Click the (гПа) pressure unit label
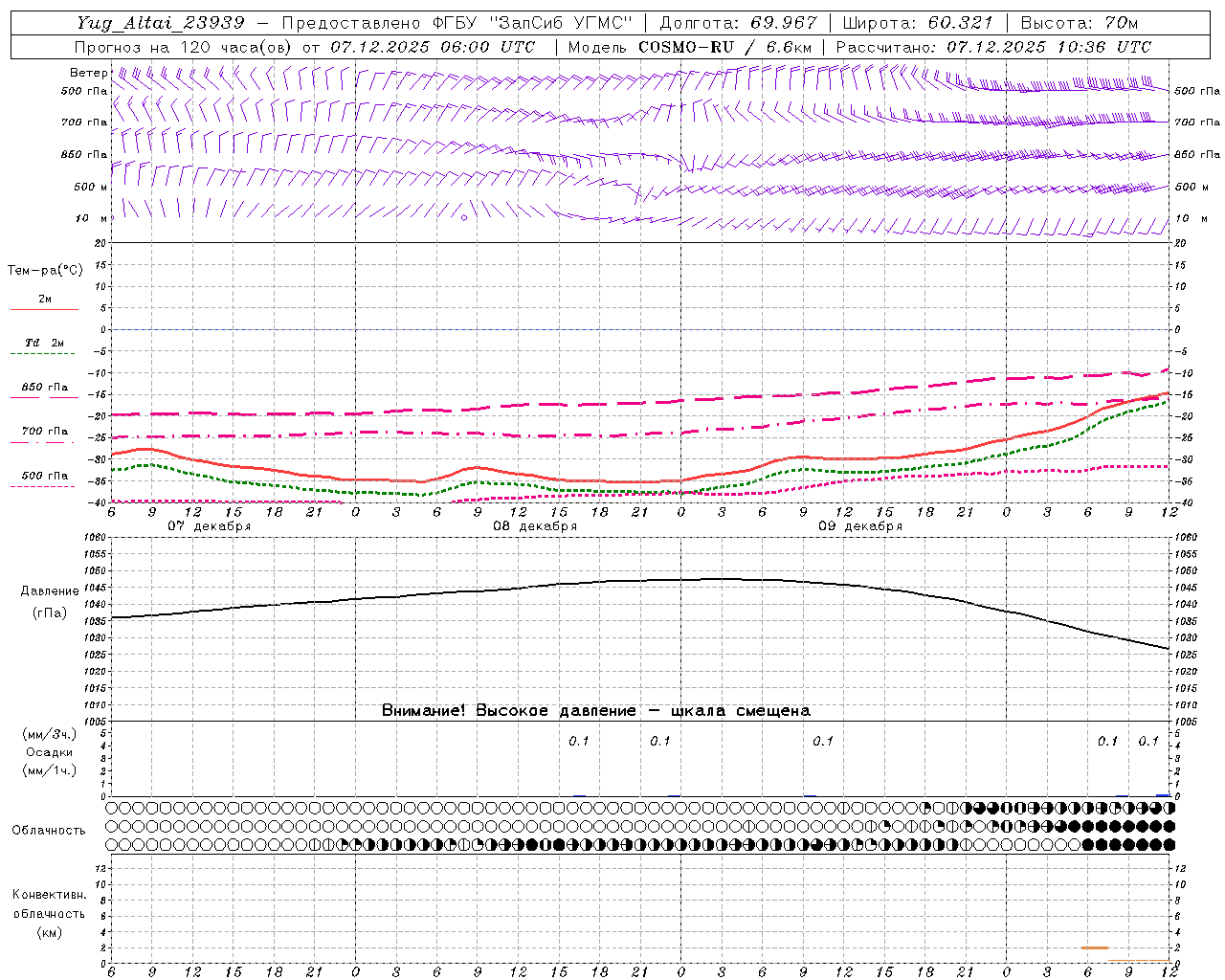Screen dimensions: 1225x980 50,613
